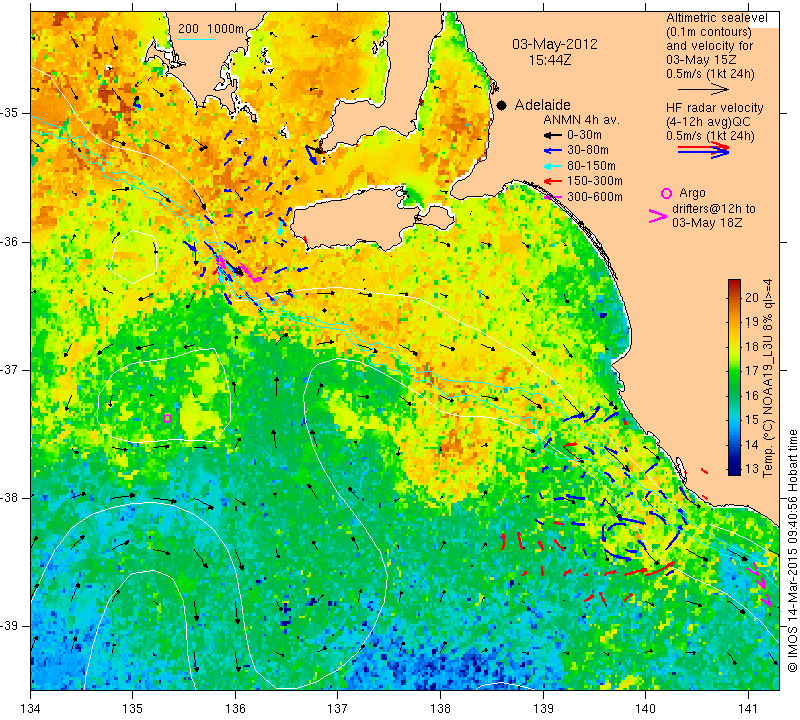The height and width of the screenshot is (720, 800).
Task: Click the Adelaide label text
Action: click(542, 105)
